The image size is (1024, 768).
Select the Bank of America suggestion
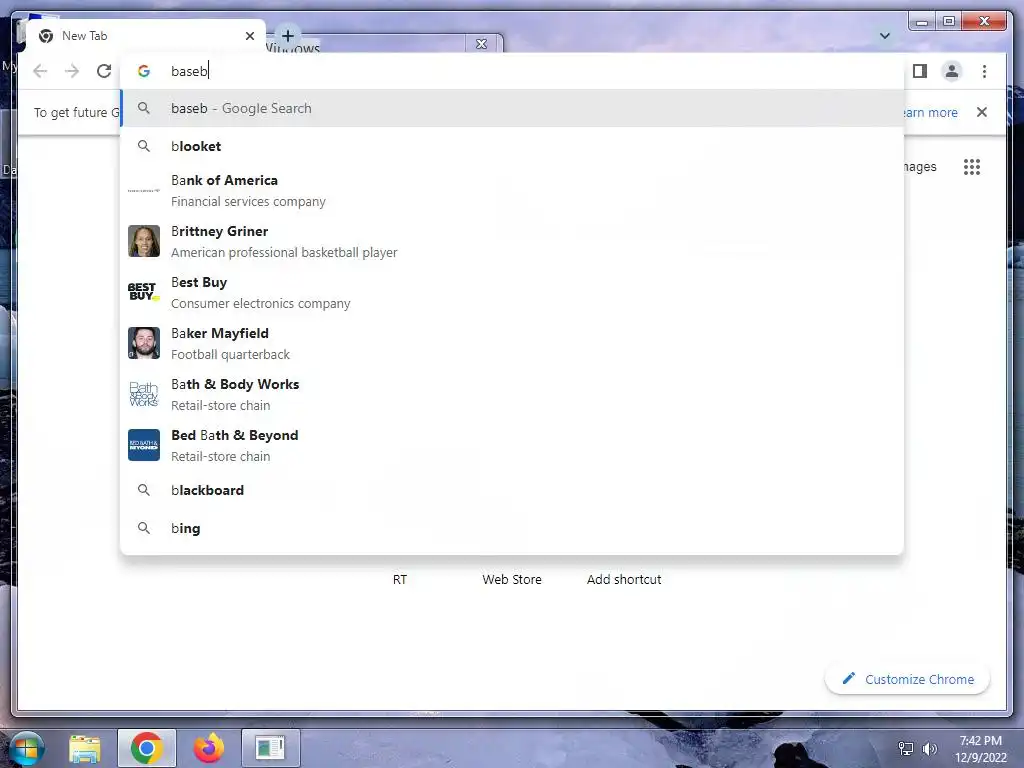point(512,191)
